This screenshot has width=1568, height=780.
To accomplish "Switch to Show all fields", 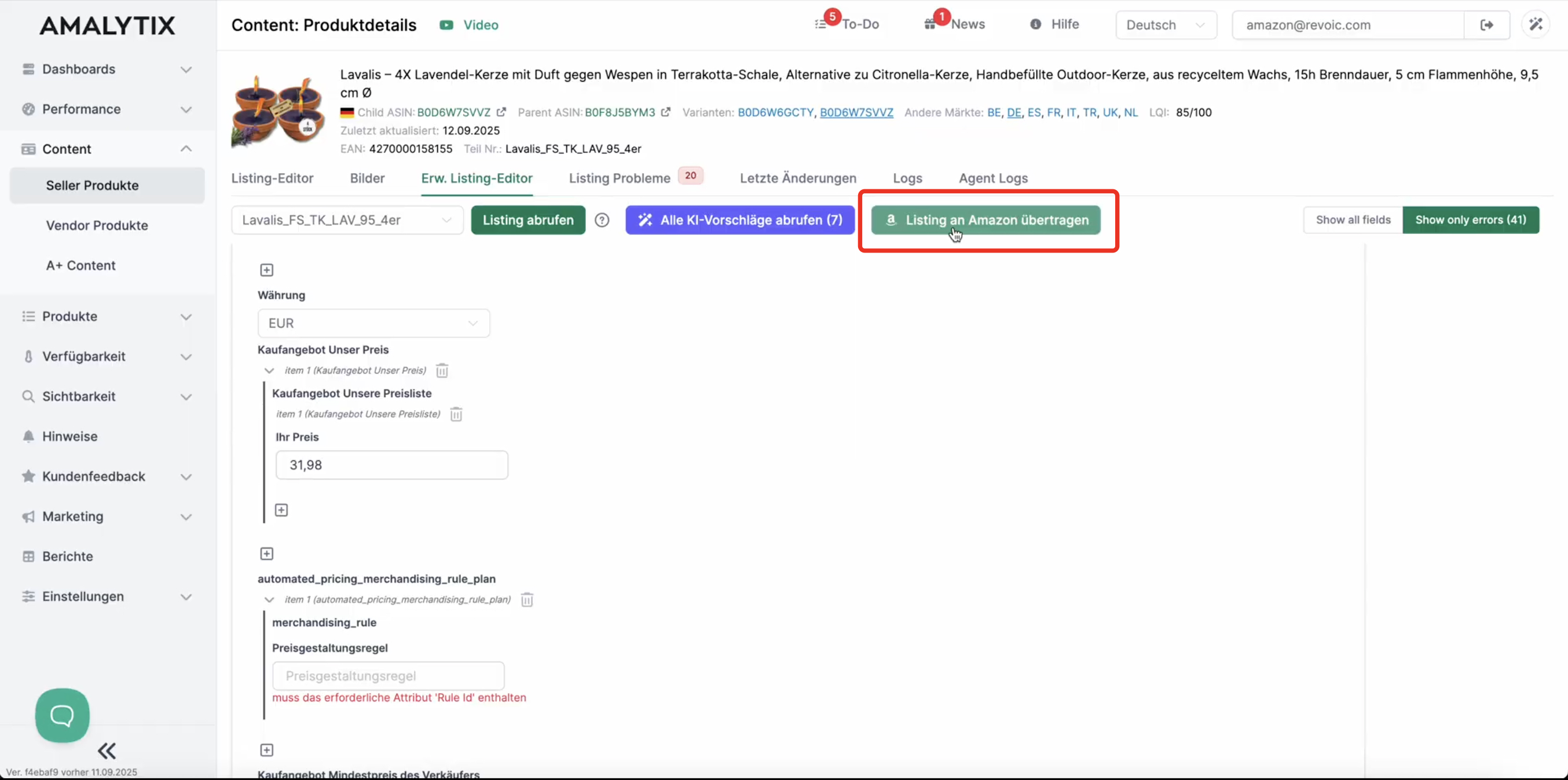I will coord(1353,220).
